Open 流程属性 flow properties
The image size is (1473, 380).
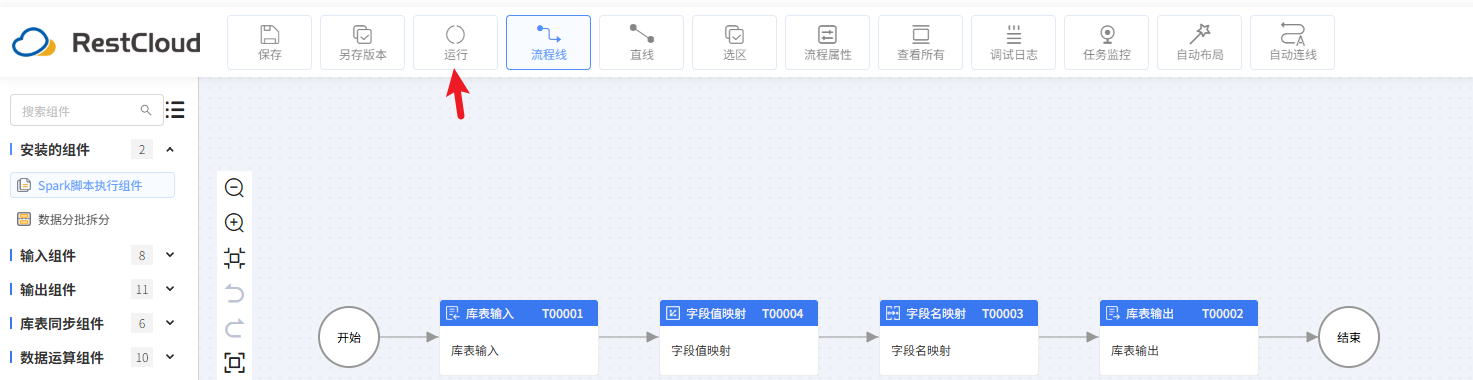pos(828,42)
